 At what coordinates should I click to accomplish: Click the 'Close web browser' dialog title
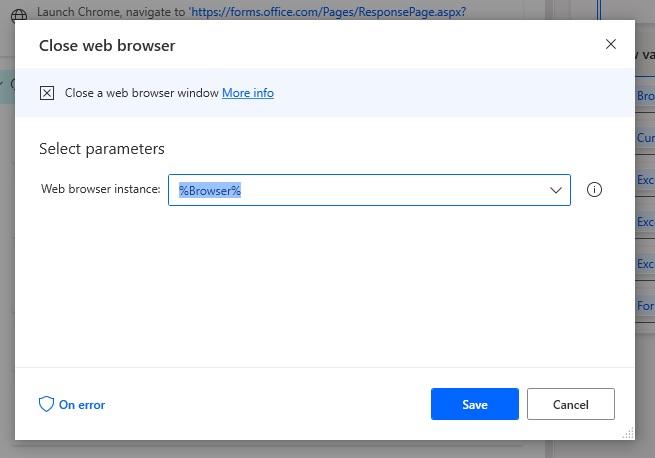[x=107, y=46]
